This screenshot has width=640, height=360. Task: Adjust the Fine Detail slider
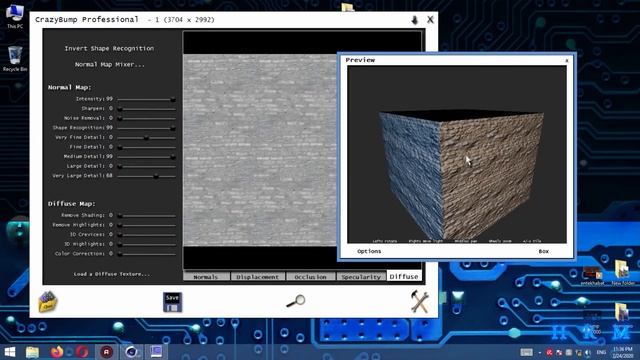click(146, 147)
